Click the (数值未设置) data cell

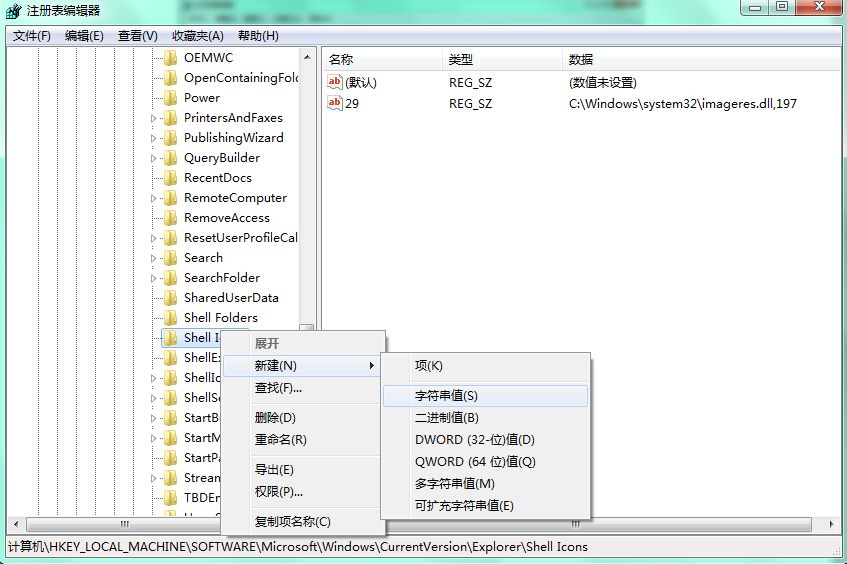tap(603, 83)
